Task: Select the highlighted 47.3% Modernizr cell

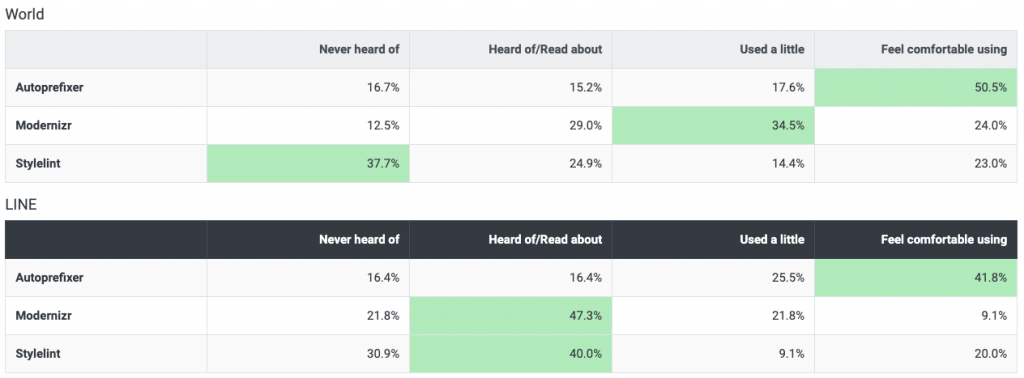Action: 511,315
